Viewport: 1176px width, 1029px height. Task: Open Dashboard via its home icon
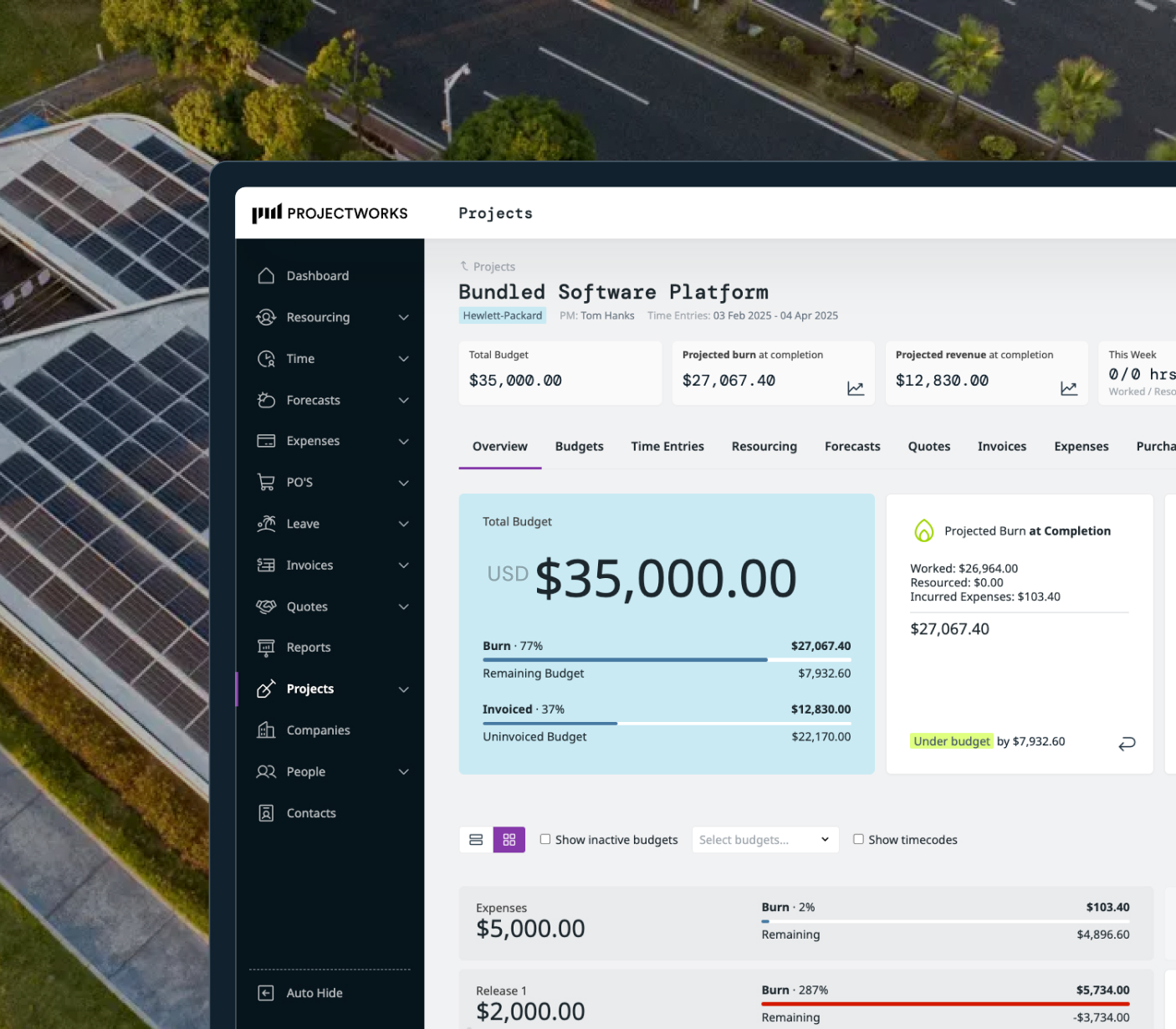(266, 275)
